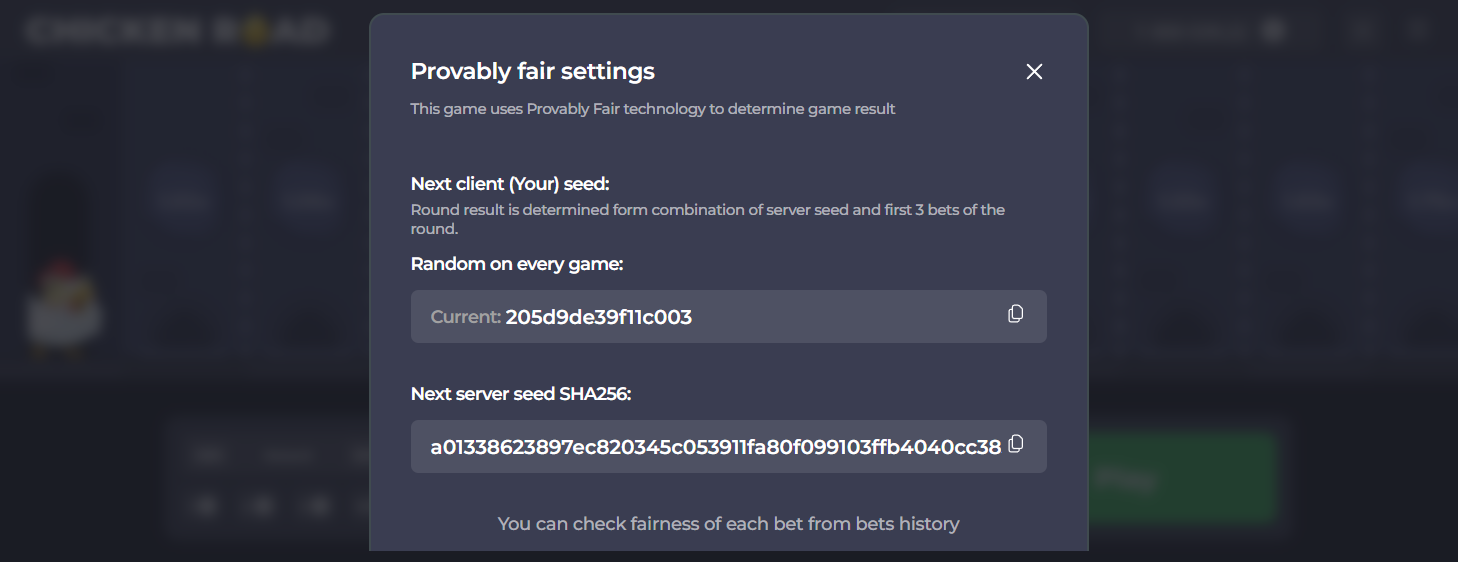Click the blurred round icon in top header

pos(1273,31)
